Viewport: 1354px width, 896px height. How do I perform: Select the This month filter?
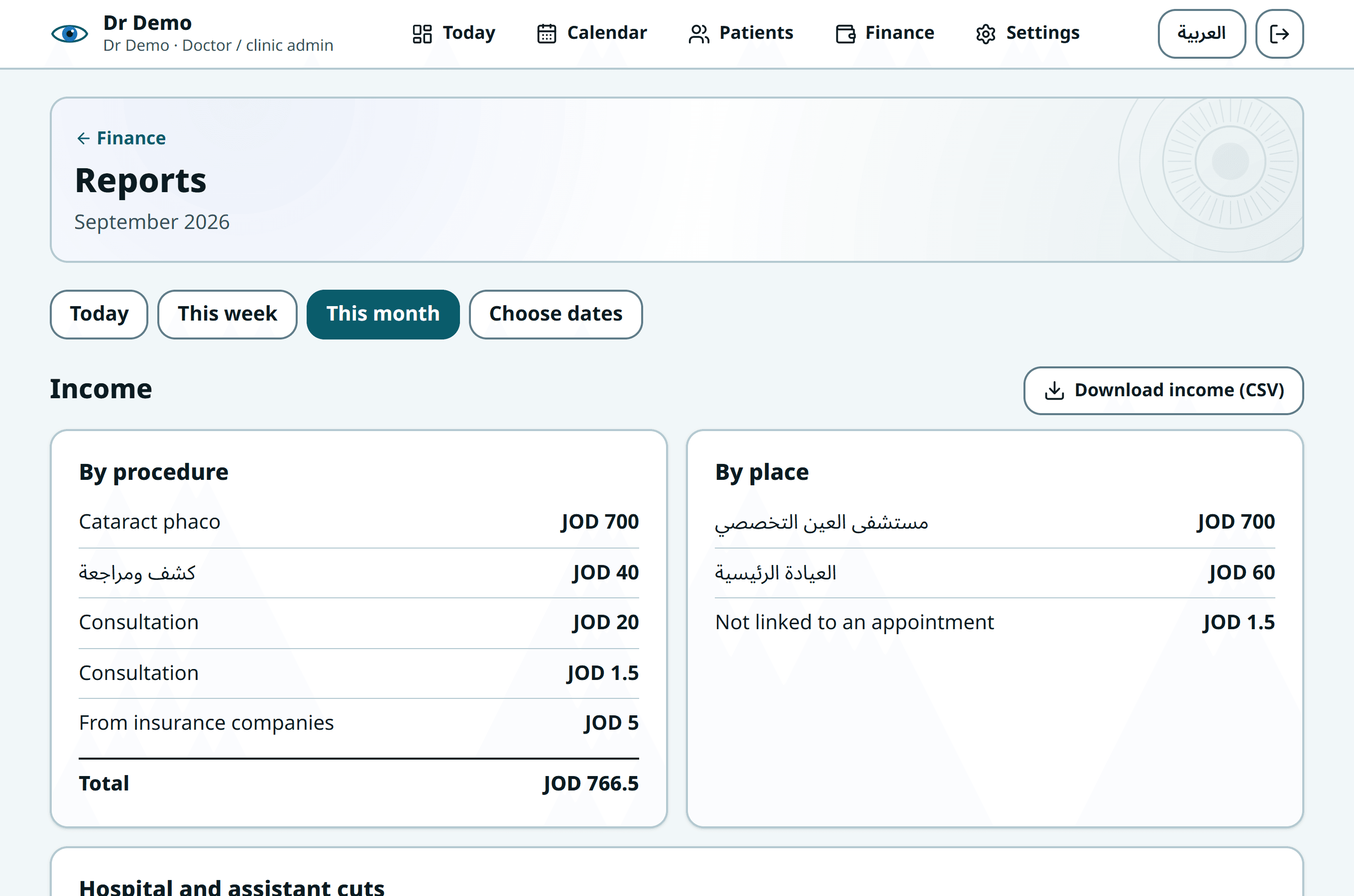[x=383, y=314]
